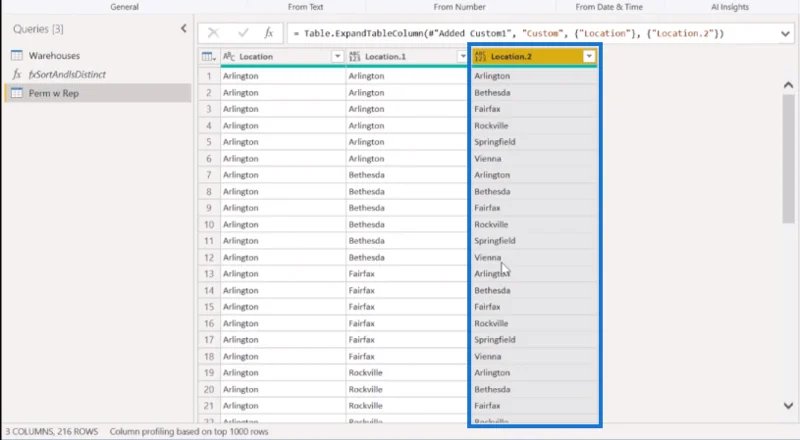Image resolution: width=800 pixels, height=440 pixels.
Task: Click the General ribbon group label
Action: coord(124,7)
